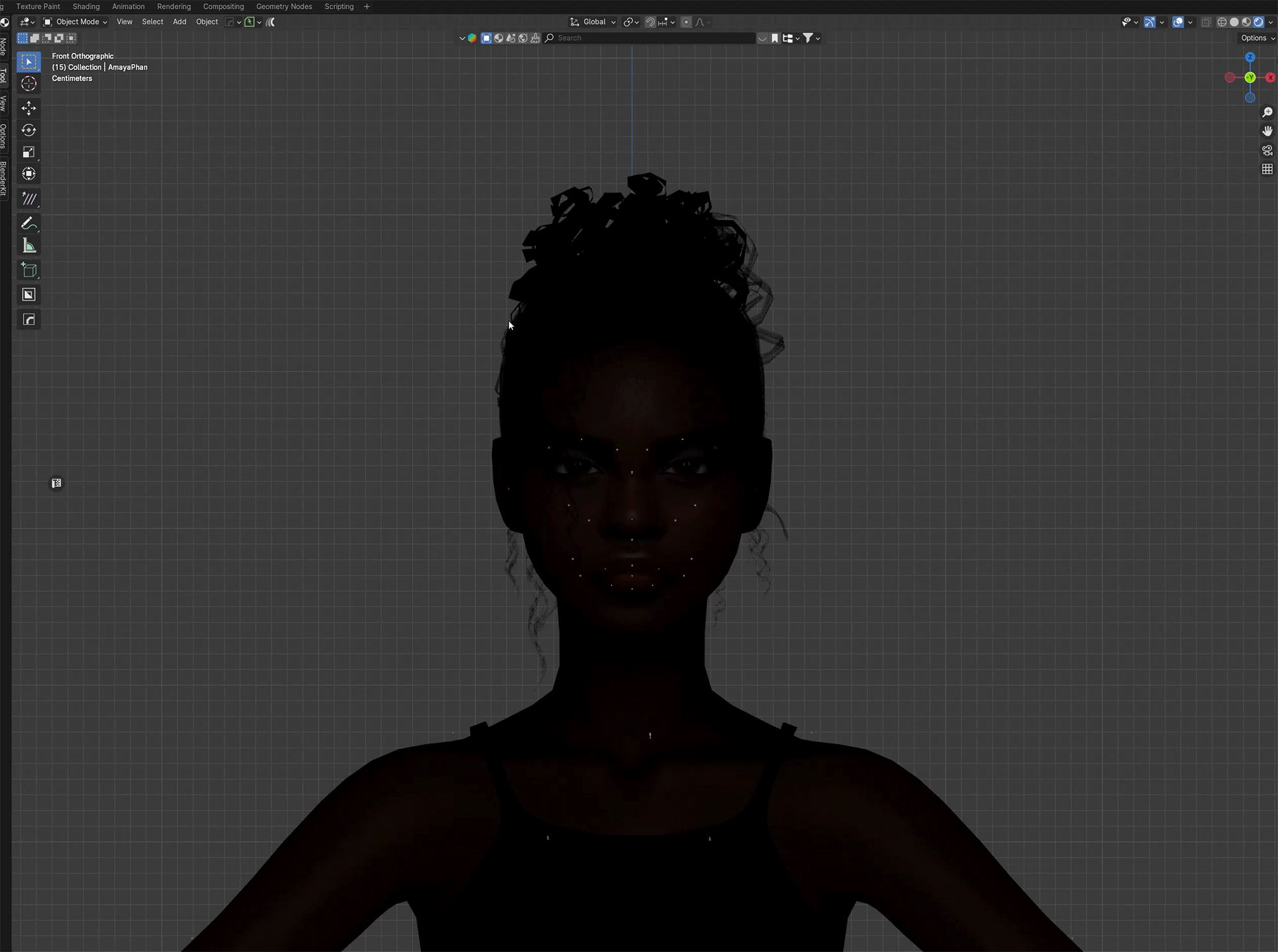The height and width of the screenshot is (952, 1278).
Task: Open Global transform orientation dropdown
Action: coord(594,22)
